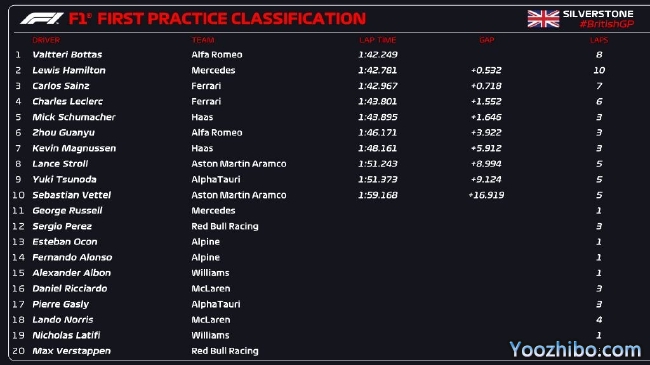Open the #BritishGP hashtag

click(607, 24)
